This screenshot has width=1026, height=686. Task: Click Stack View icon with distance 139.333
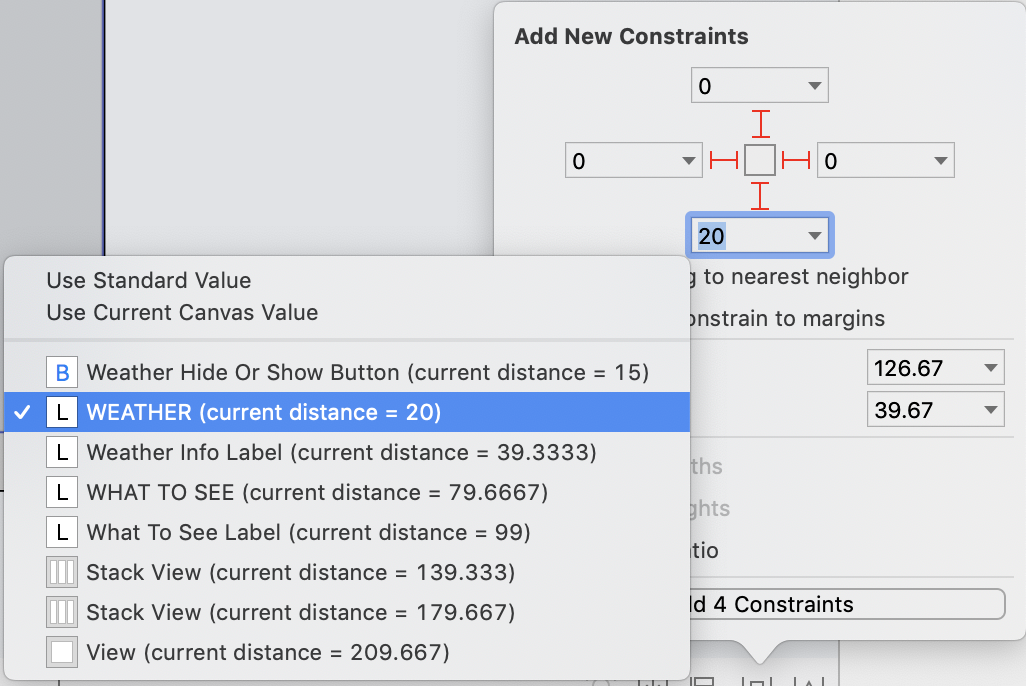click(x=62, y=573)
